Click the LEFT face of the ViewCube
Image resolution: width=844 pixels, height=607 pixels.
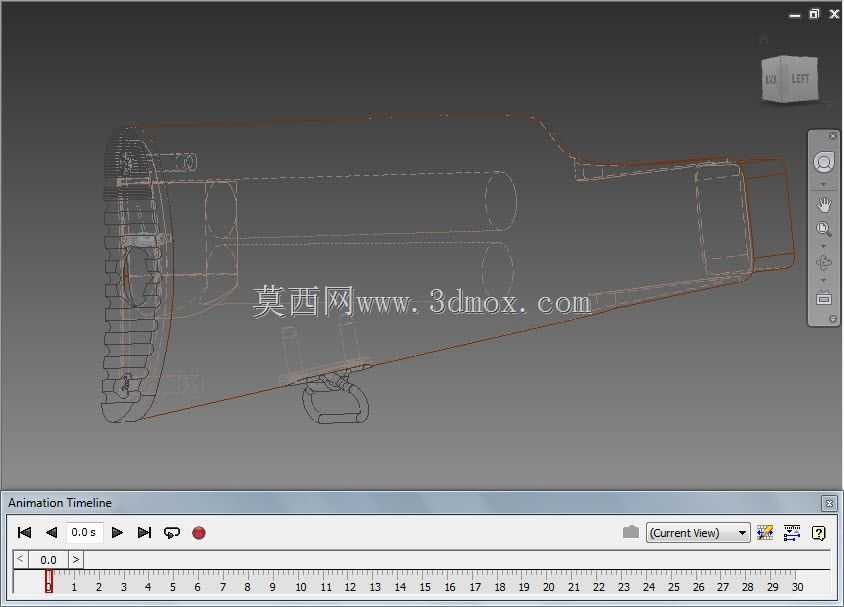799,79
